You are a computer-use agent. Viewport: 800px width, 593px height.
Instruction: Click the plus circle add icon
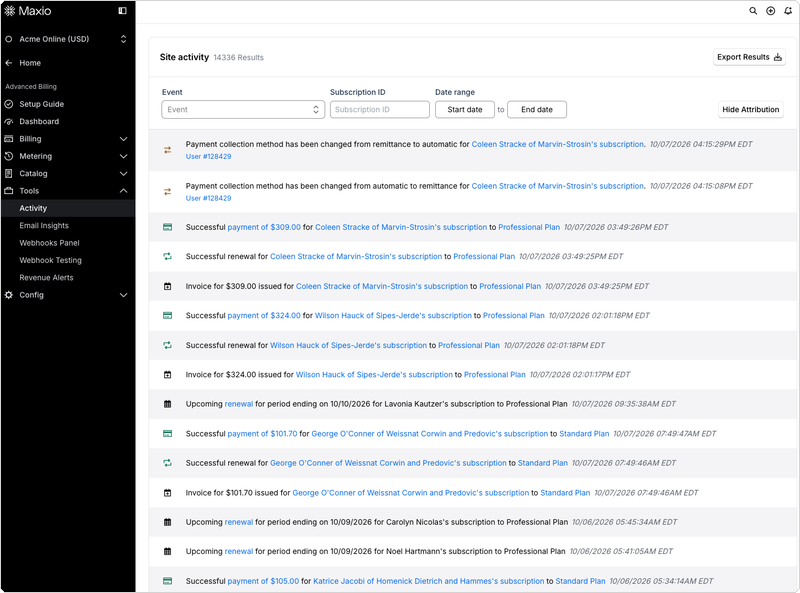pos(770,11)
